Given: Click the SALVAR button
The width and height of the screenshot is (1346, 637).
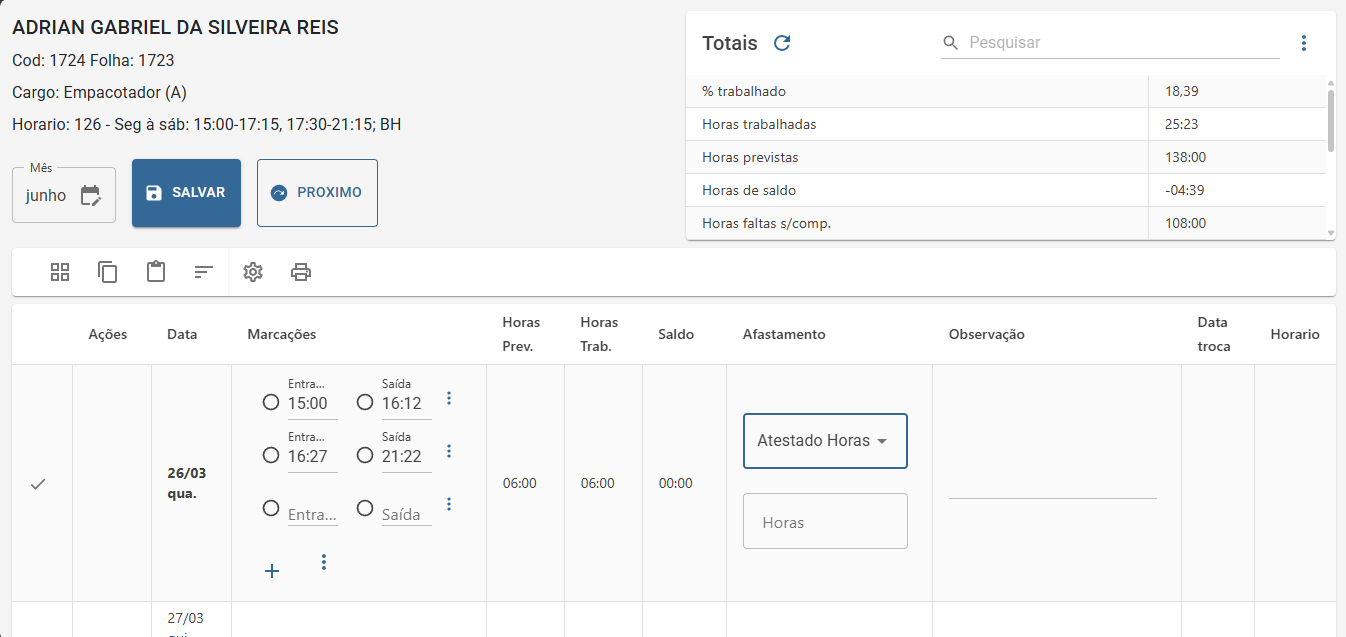Looking at the screenshot, I should pyautogui.click(x=186, y=193).
